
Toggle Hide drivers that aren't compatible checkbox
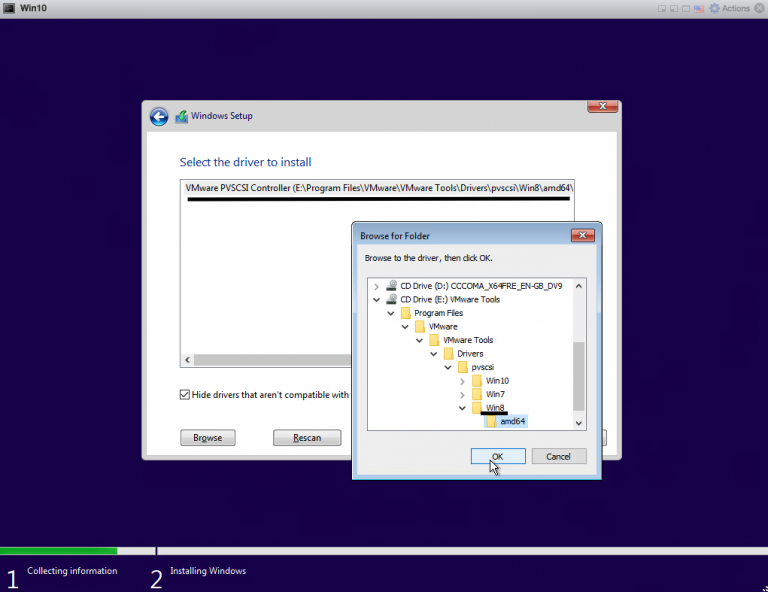point(185,395)
